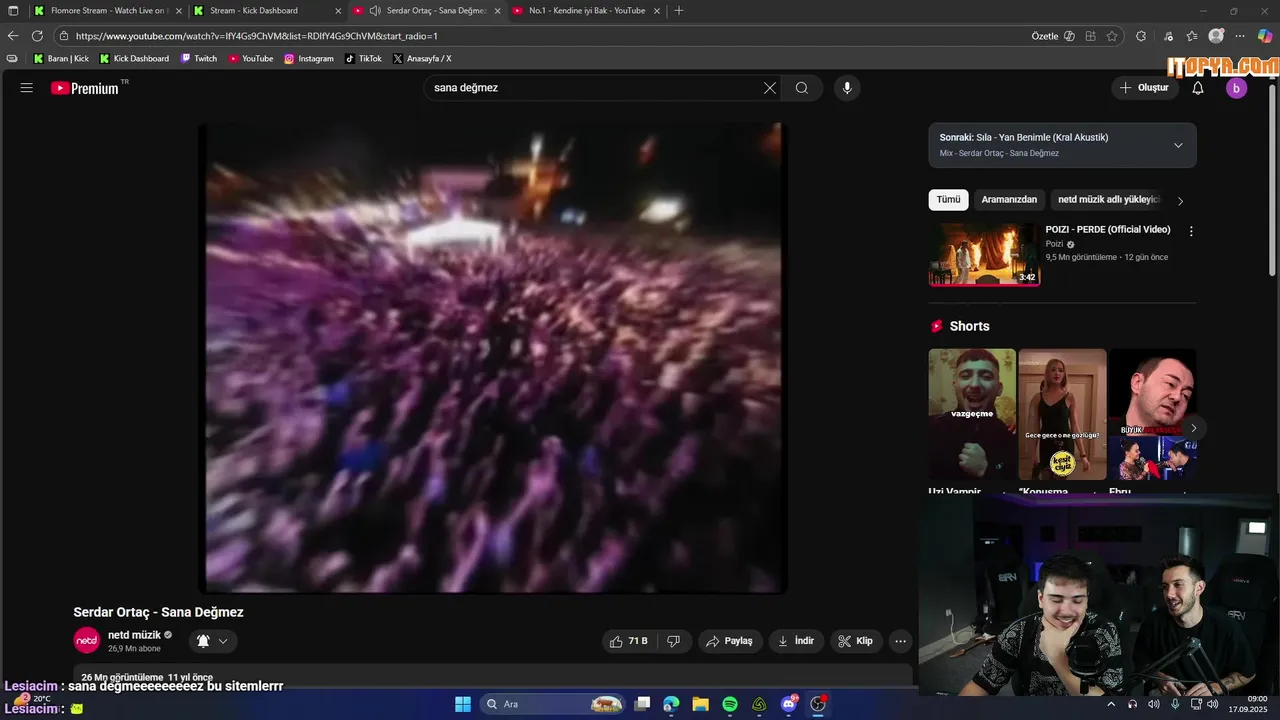The image size is (1280, 720).
Task: Open Baran | Kick bookmark
Action: coord(61,59)
